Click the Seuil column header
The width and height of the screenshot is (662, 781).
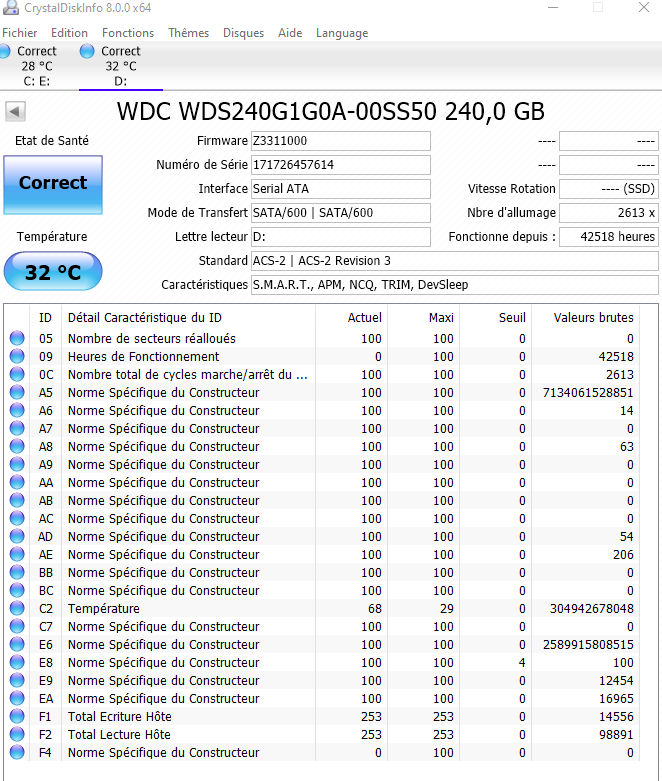[x=512, y=317]
